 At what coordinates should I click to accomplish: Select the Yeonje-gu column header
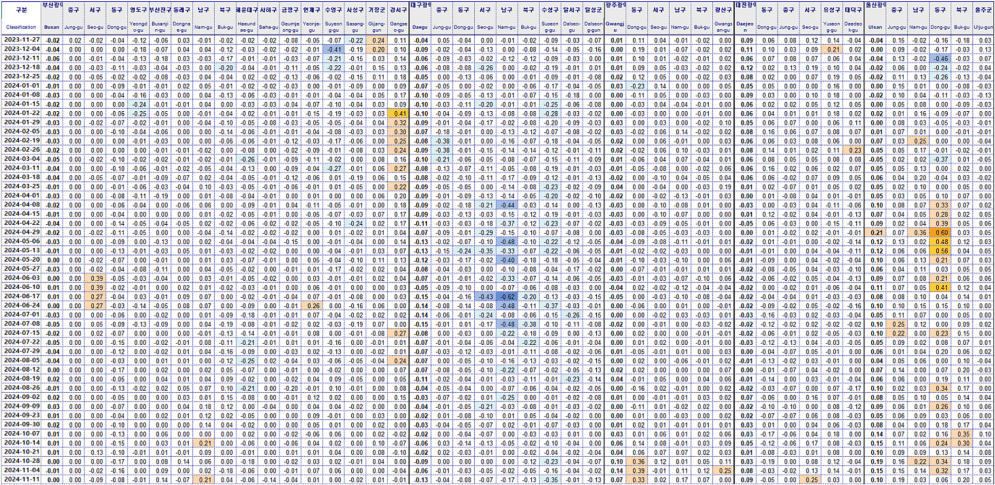[x=312, y=17]
